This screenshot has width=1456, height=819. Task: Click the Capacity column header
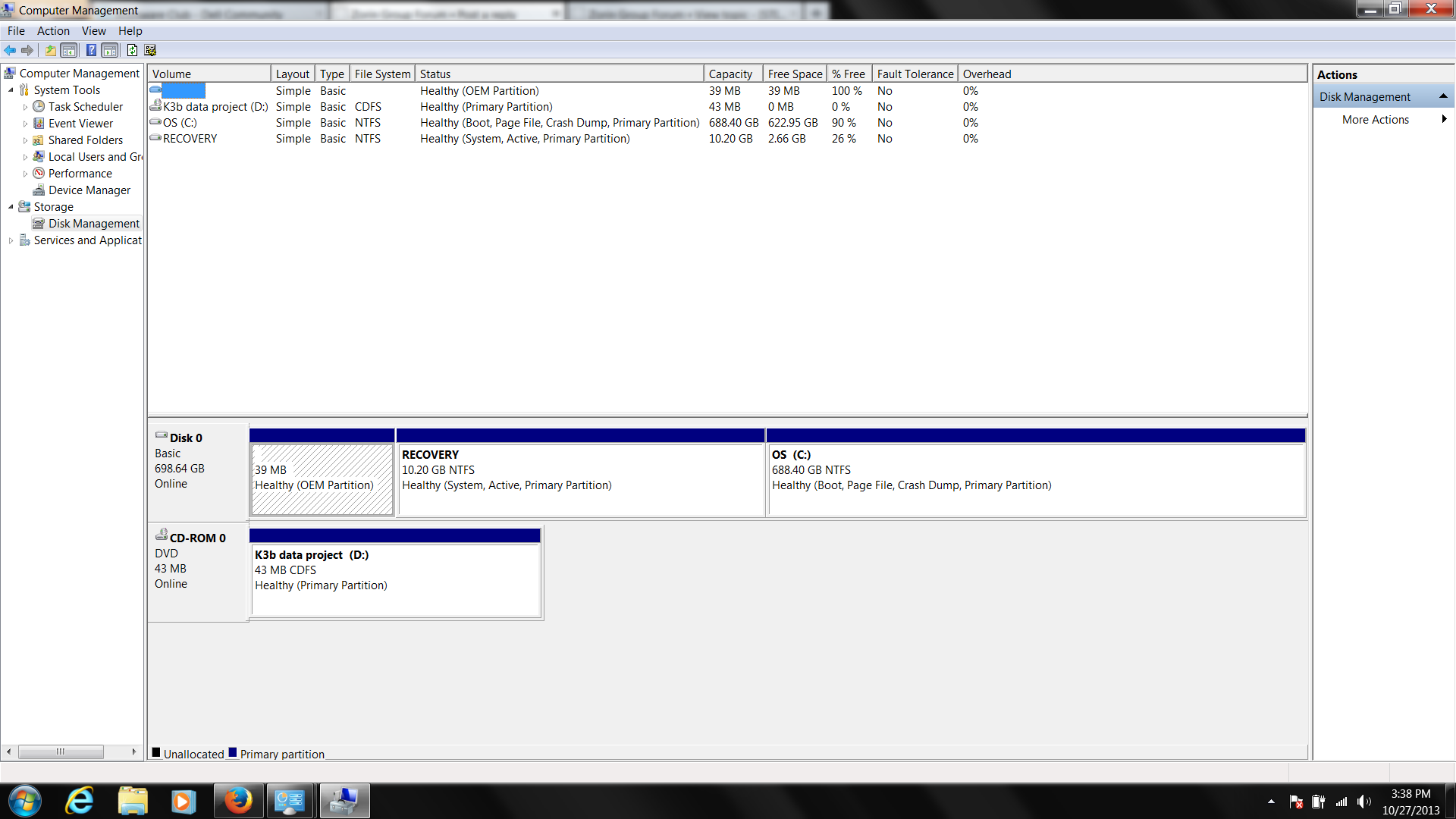(730, 74)
